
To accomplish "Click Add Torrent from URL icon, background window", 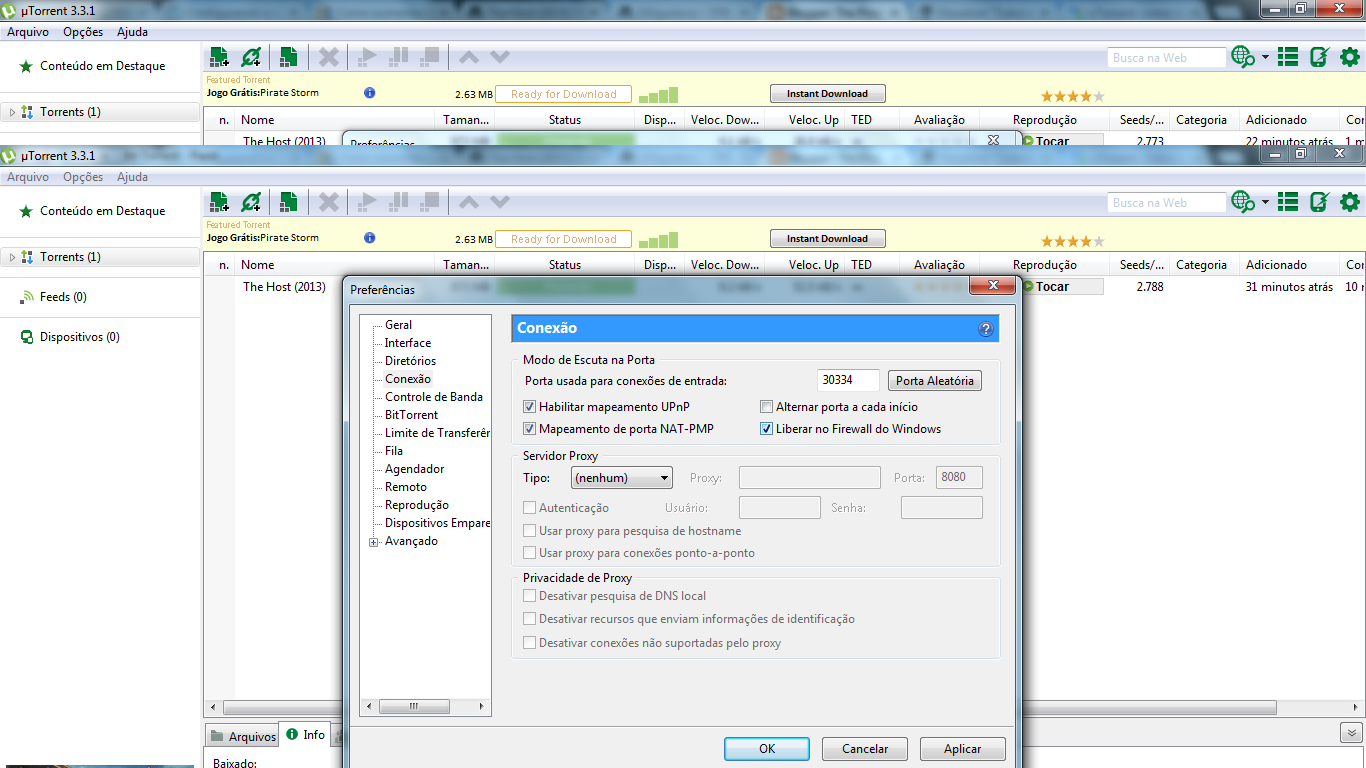I will [x=251, y=57].
